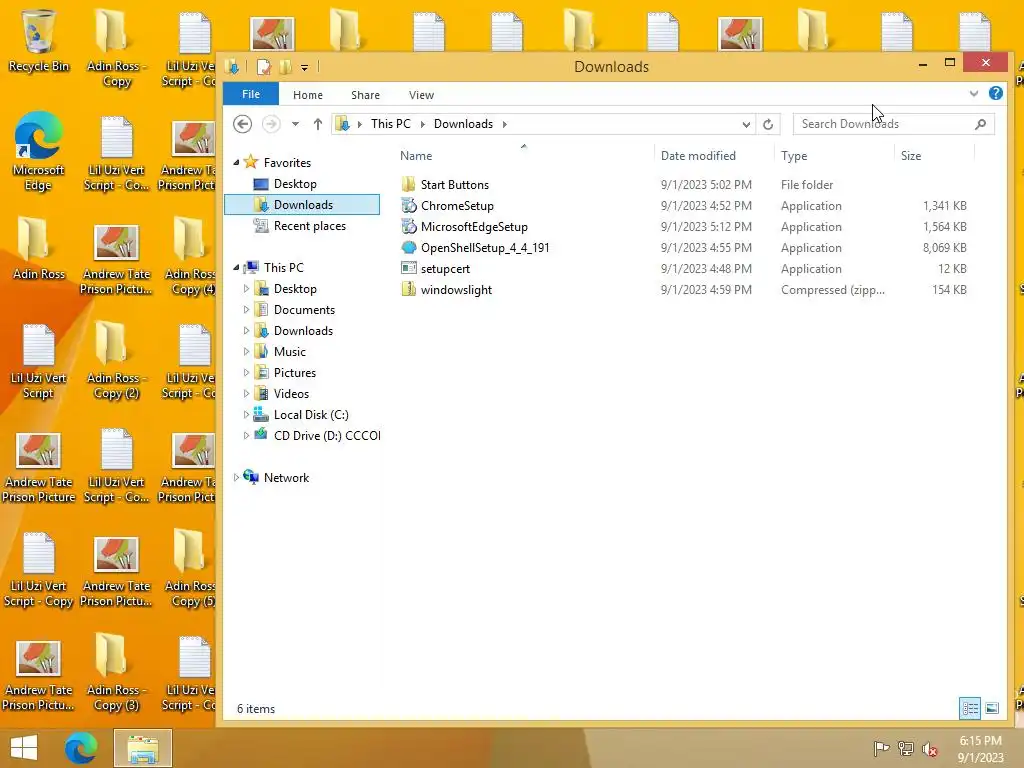Select the MicrosoftEdgeSetup file icon
Viewport: 1024px width, 768px height.
click(409, 227)
